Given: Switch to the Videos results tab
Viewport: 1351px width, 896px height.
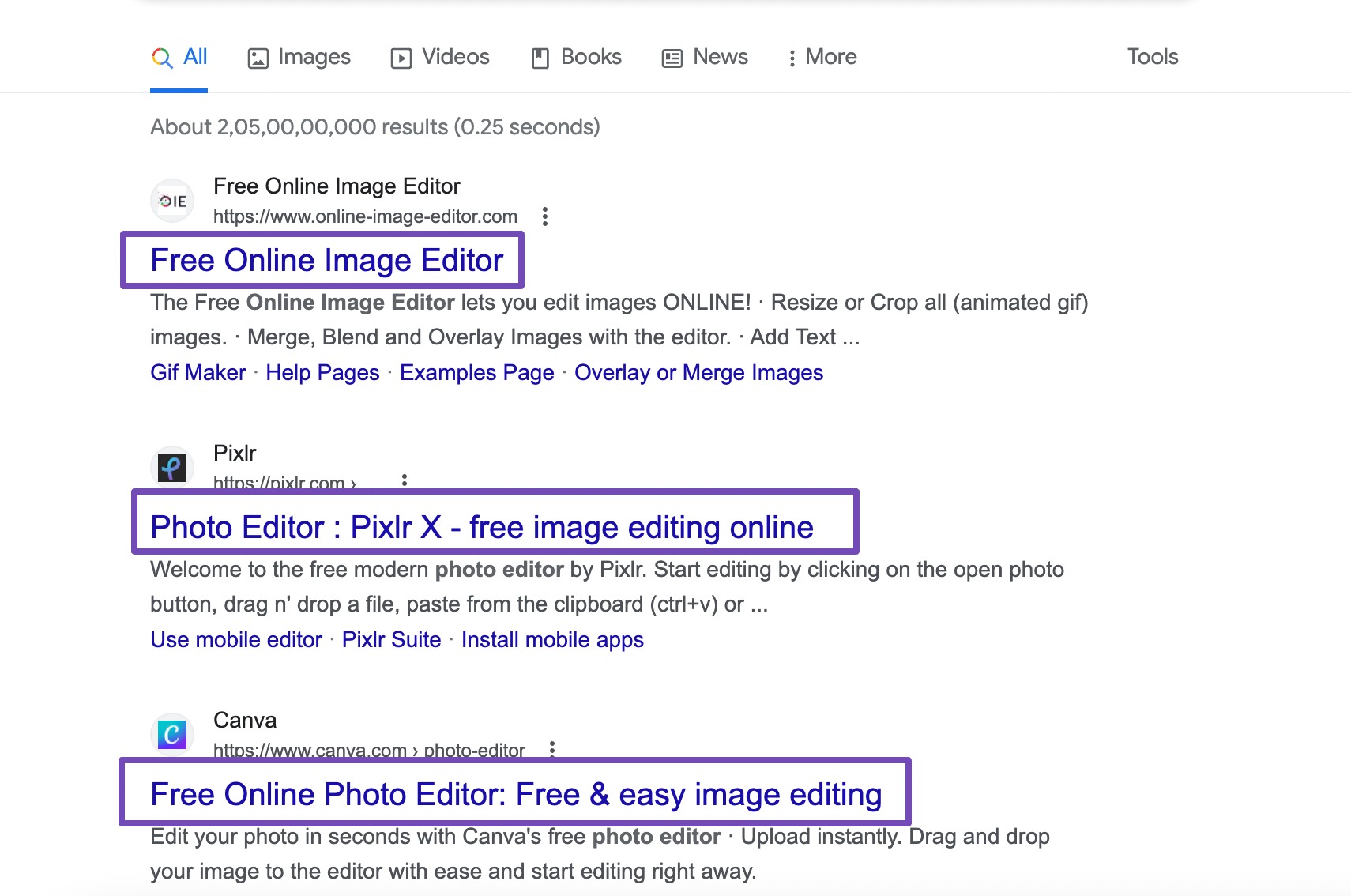Looking at the screenshot, I should point(440,57).
